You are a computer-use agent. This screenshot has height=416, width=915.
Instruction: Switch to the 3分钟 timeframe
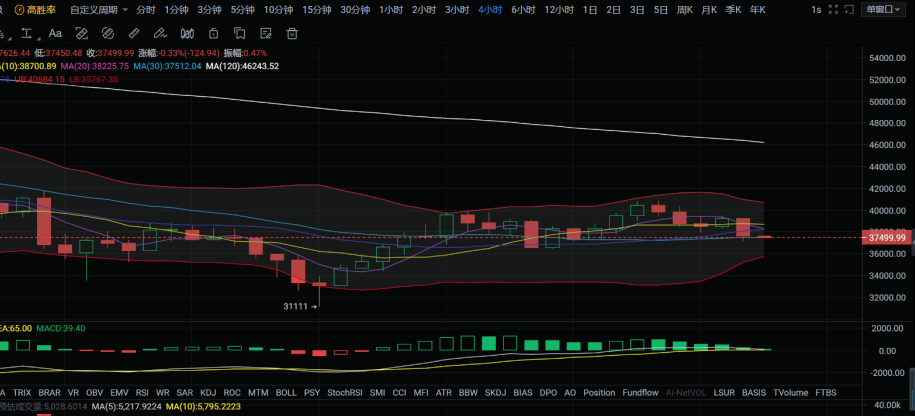click(209, 9)
